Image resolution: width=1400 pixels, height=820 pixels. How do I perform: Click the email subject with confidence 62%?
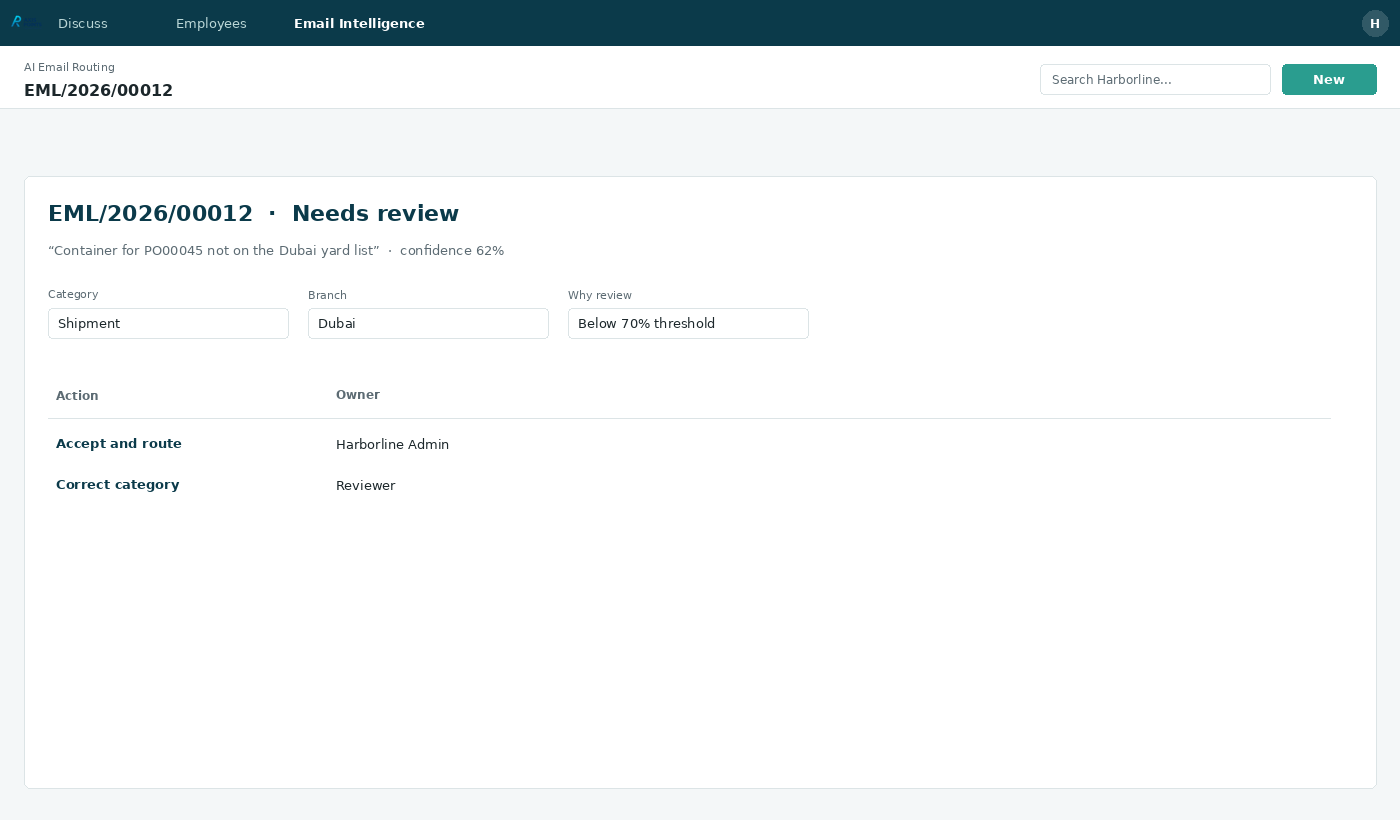pos(276,251)
